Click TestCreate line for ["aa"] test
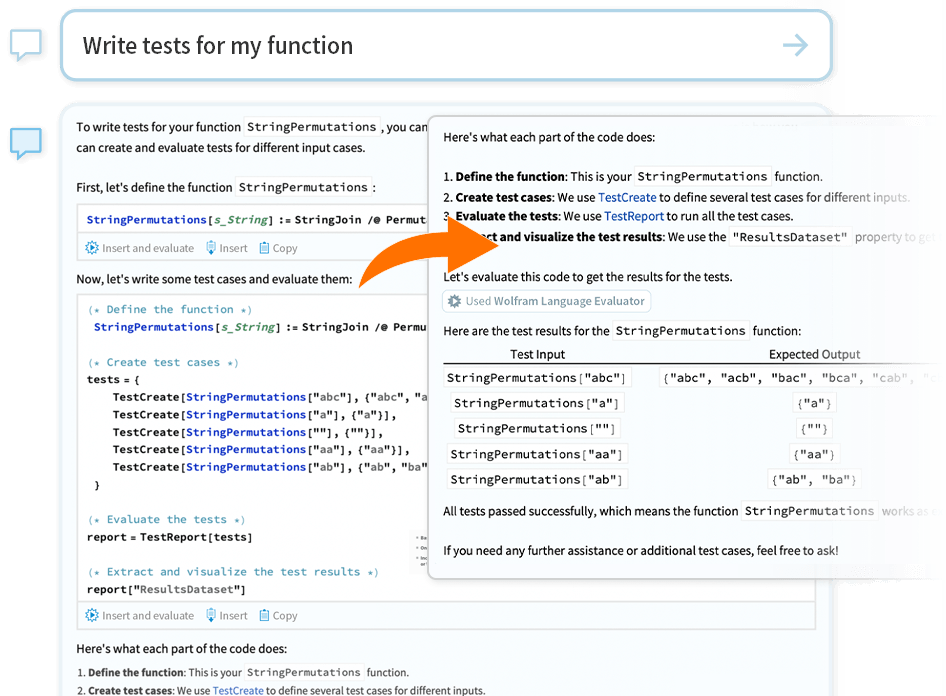This screenshot has width=946, height=696. tap(261, 450)
